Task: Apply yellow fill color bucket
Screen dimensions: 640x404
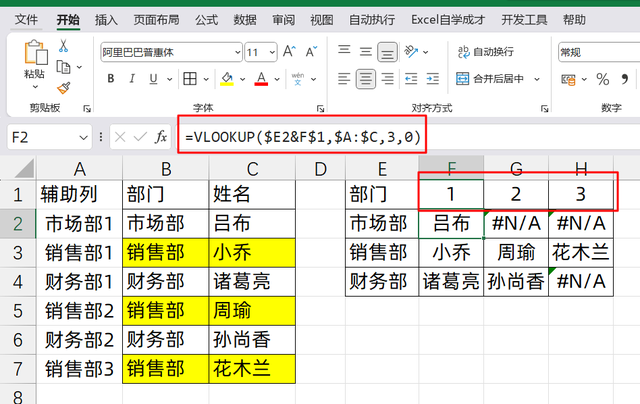Action: pos(227,79)
